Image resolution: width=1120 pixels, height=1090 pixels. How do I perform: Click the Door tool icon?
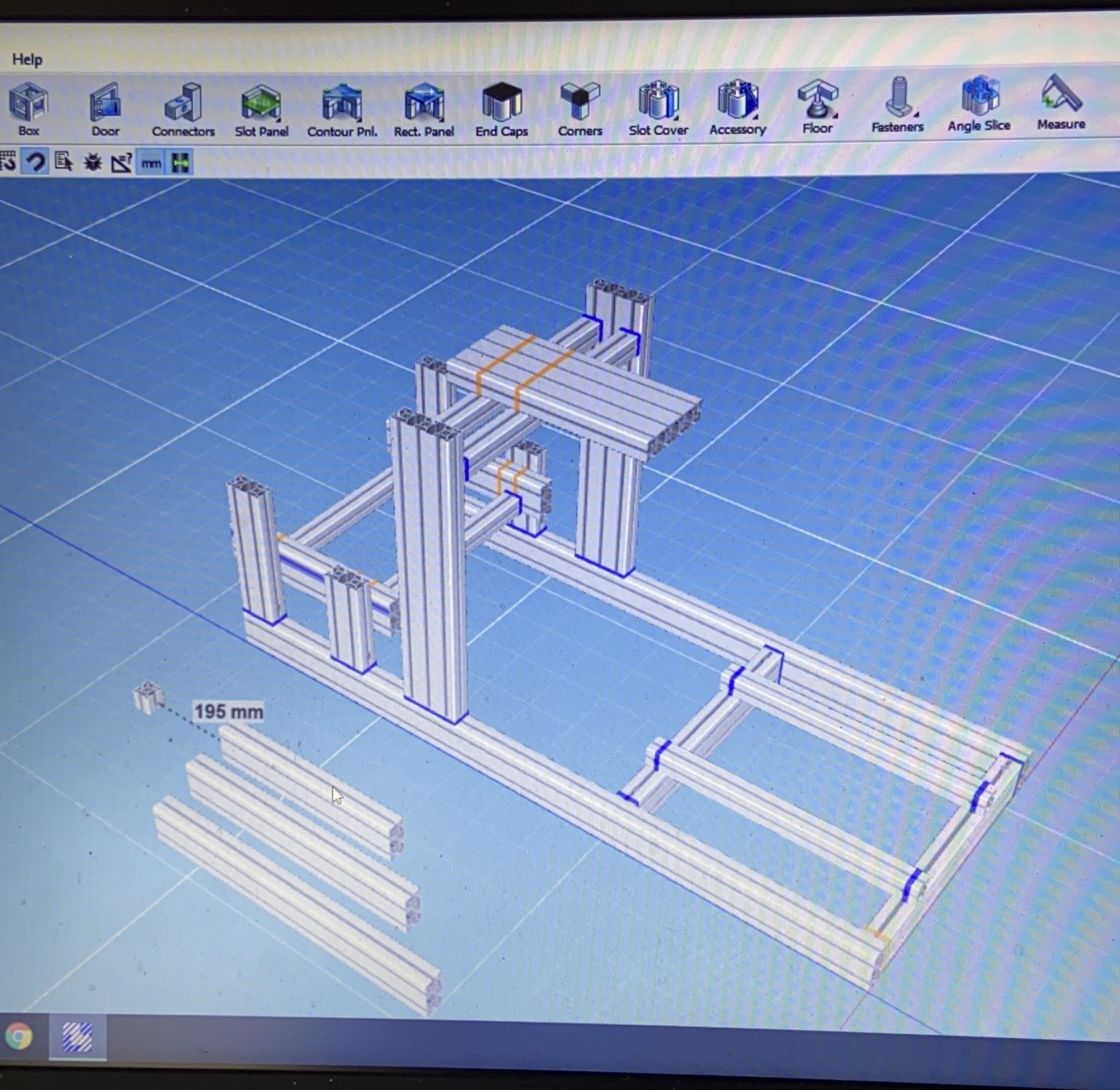(x=106, y=103)
